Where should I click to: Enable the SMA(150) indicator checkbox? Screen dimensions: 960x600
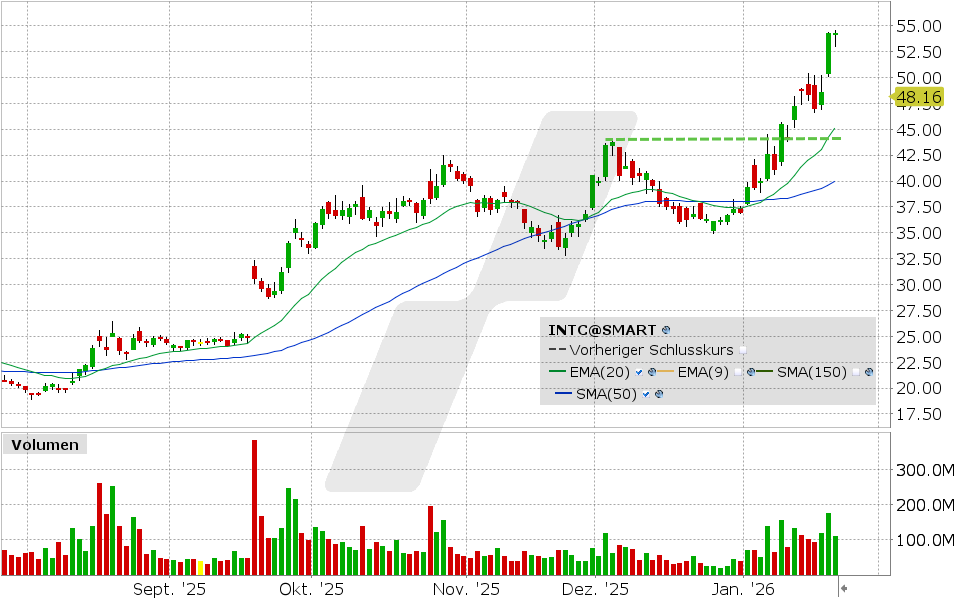856,371
